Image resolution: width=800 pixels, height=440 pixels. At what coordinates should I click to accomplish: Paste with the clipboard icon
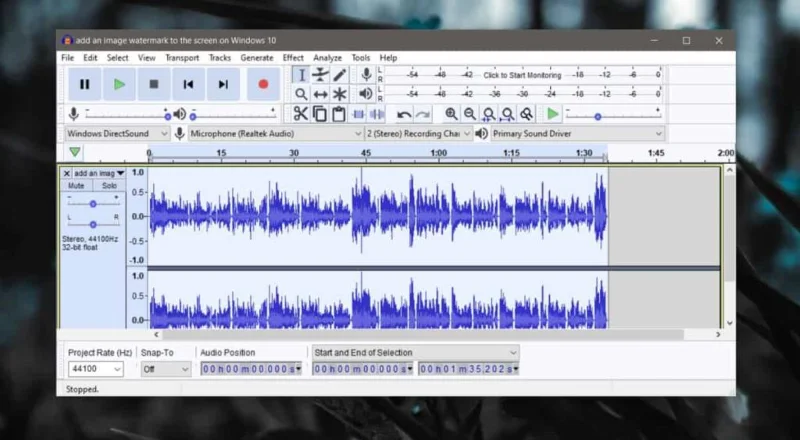[339, 114]
